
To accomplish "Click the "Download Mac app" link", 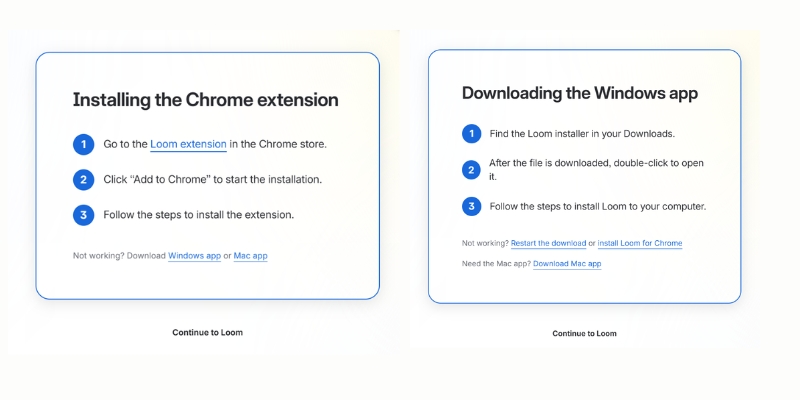I will tap(567, 264).
